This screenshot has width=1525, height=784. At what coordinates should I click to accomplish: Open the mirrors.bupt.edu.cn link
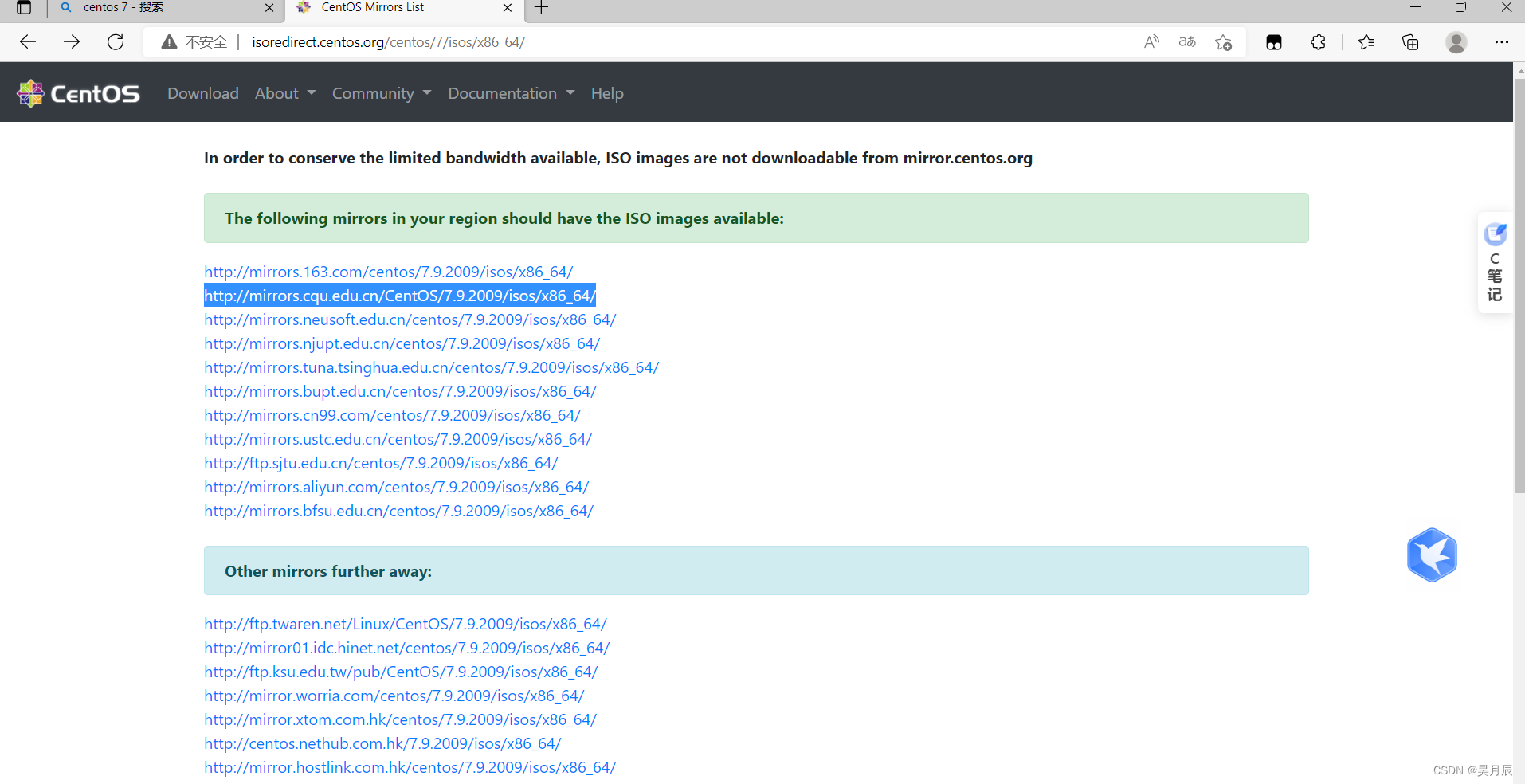401,391
